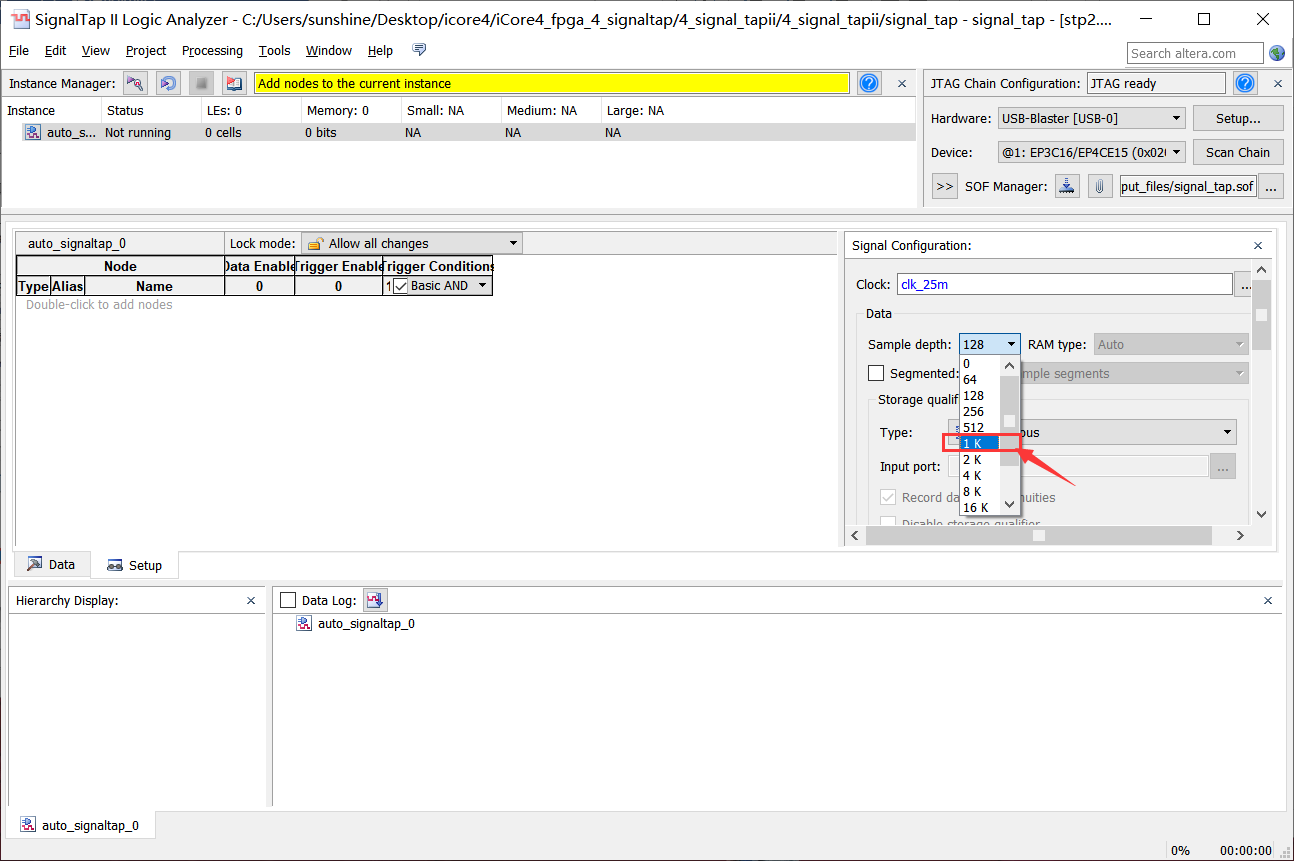This screenshot has width=1294, height=861.
Task: Click the JTAG Chain Configuration help icon
Action: pyautogui.click(x=1245, y=84)
